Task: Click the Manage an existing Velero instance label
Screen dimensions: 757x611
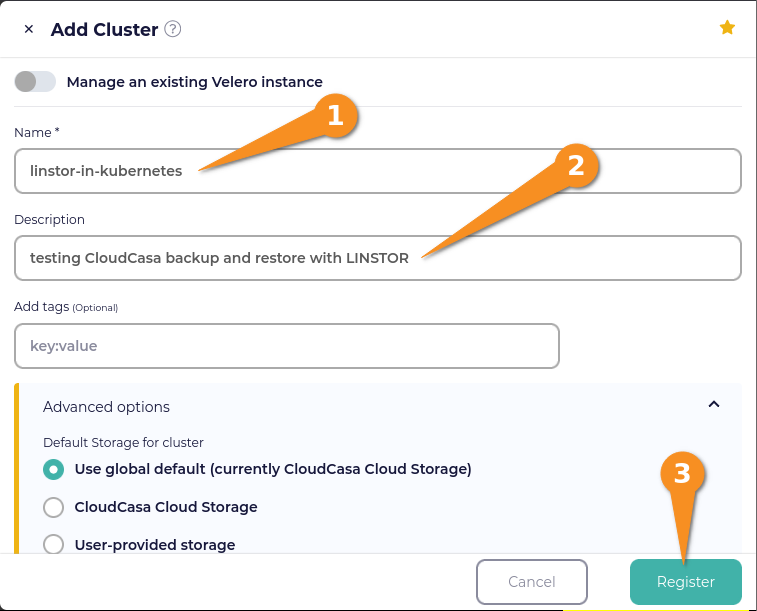Action: point(195,82)
